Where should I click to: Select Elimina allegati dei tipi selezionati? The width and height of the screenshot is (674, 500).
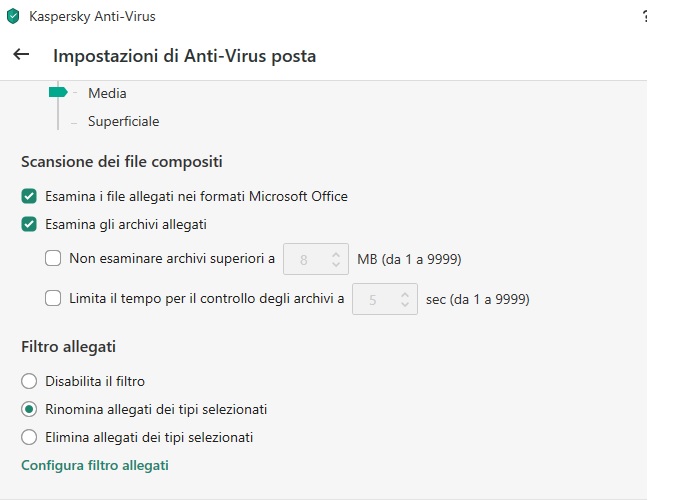point(29,437)
